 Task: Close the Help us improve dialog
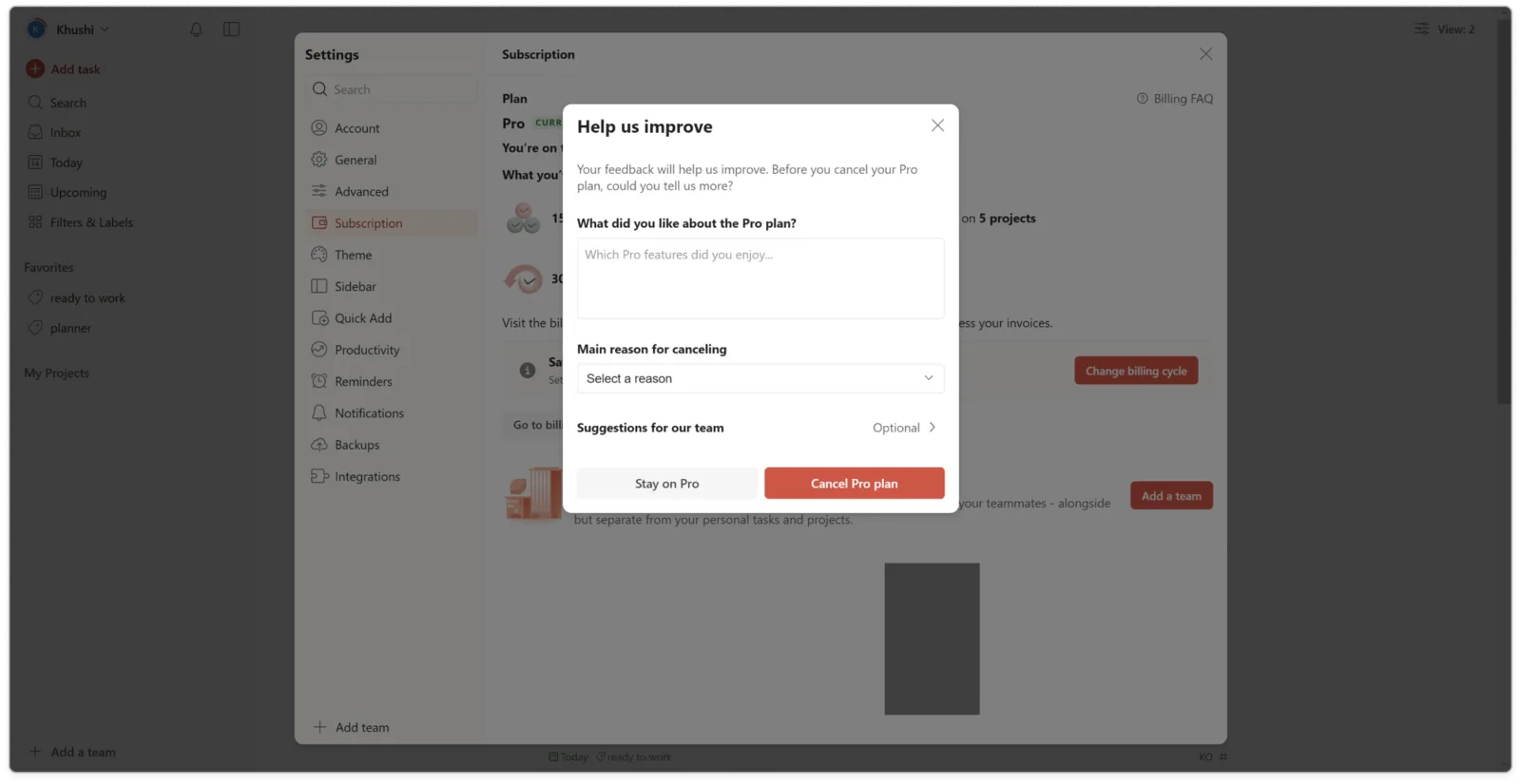pos(937,125)
